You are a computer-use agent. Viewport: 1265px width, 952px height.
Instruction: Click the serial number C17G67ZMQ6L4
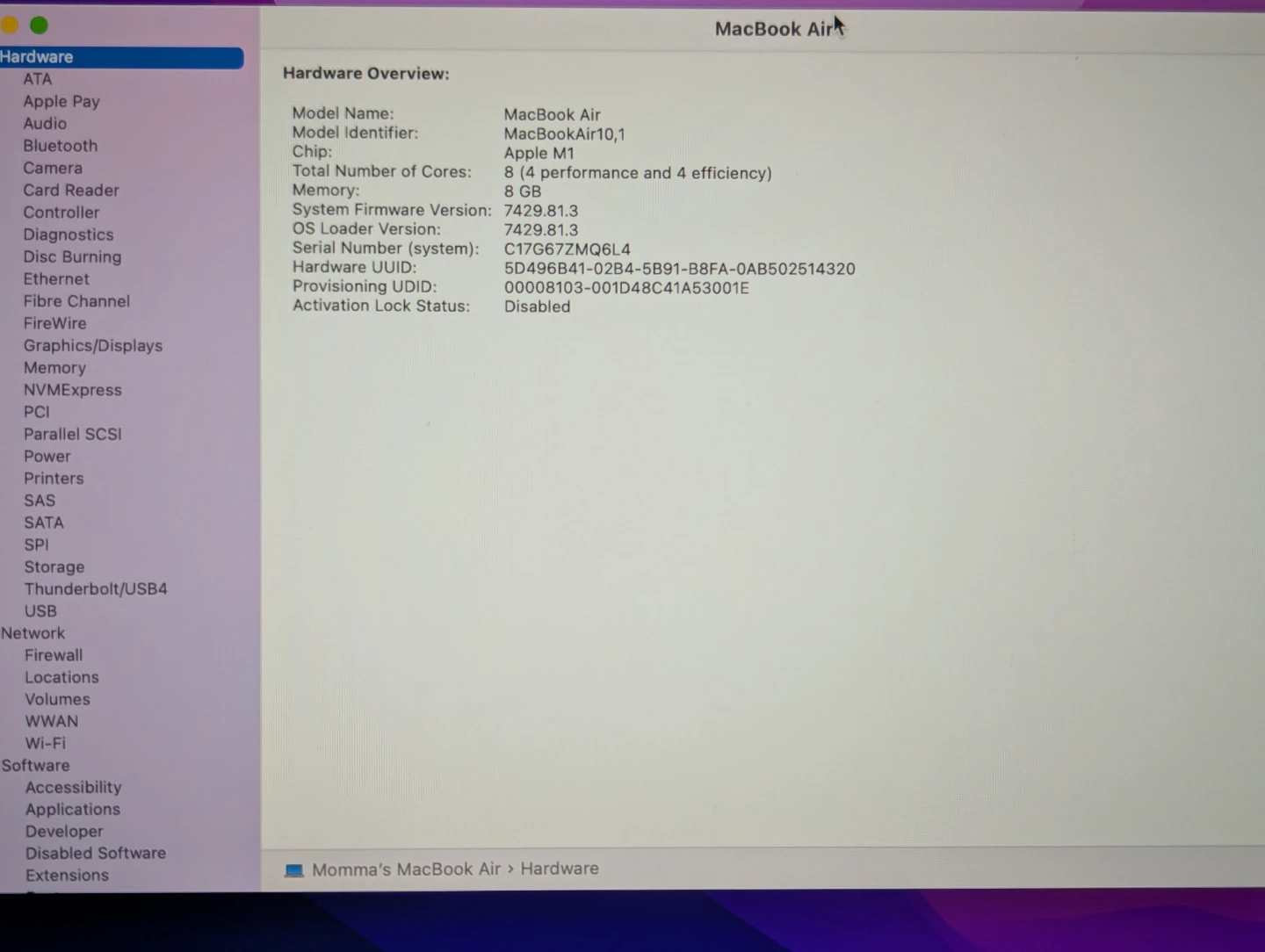(567, 249)
